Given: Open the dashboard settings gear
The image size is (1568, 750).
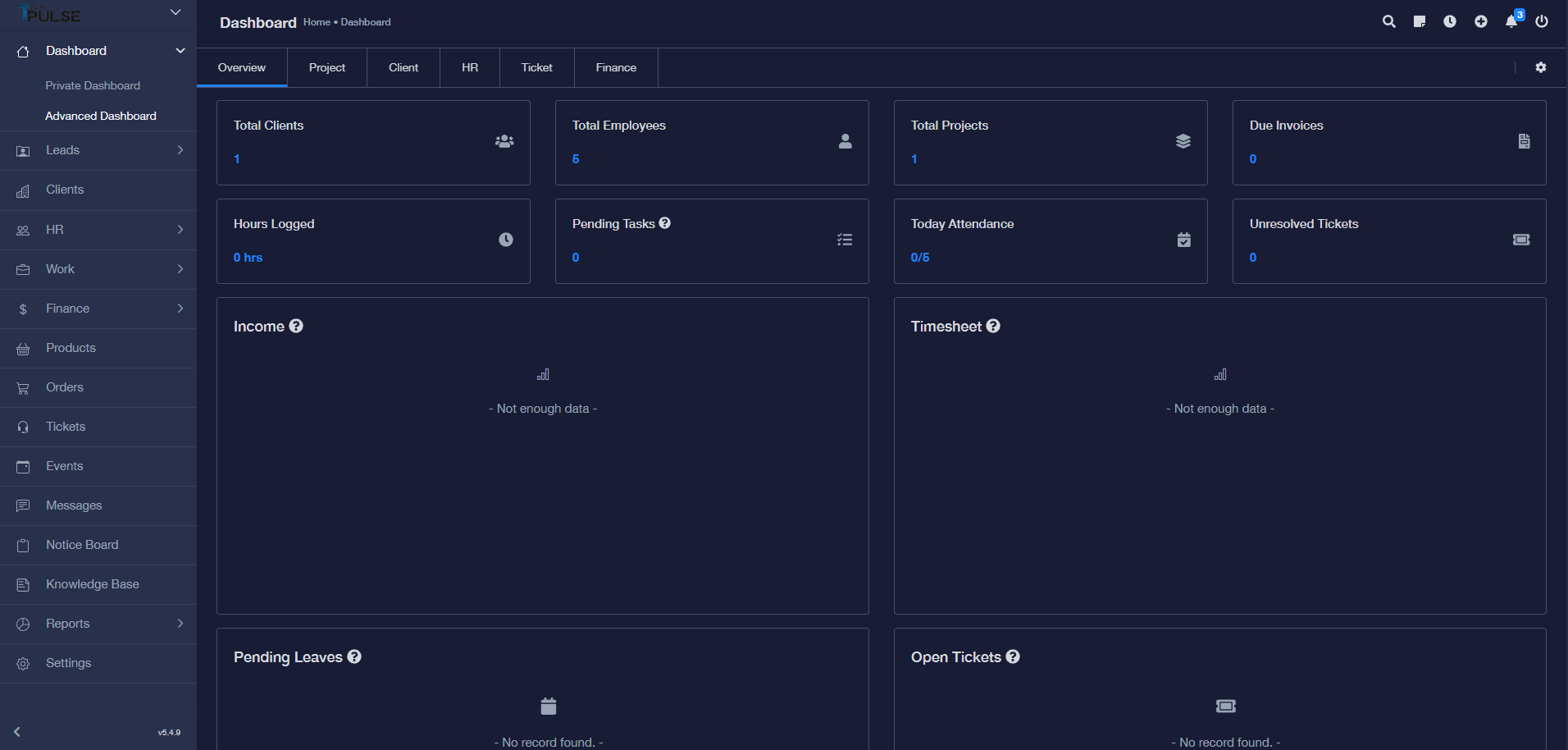Looking at the screenshot, I should pyautogui.click(x=1540, y=67).
